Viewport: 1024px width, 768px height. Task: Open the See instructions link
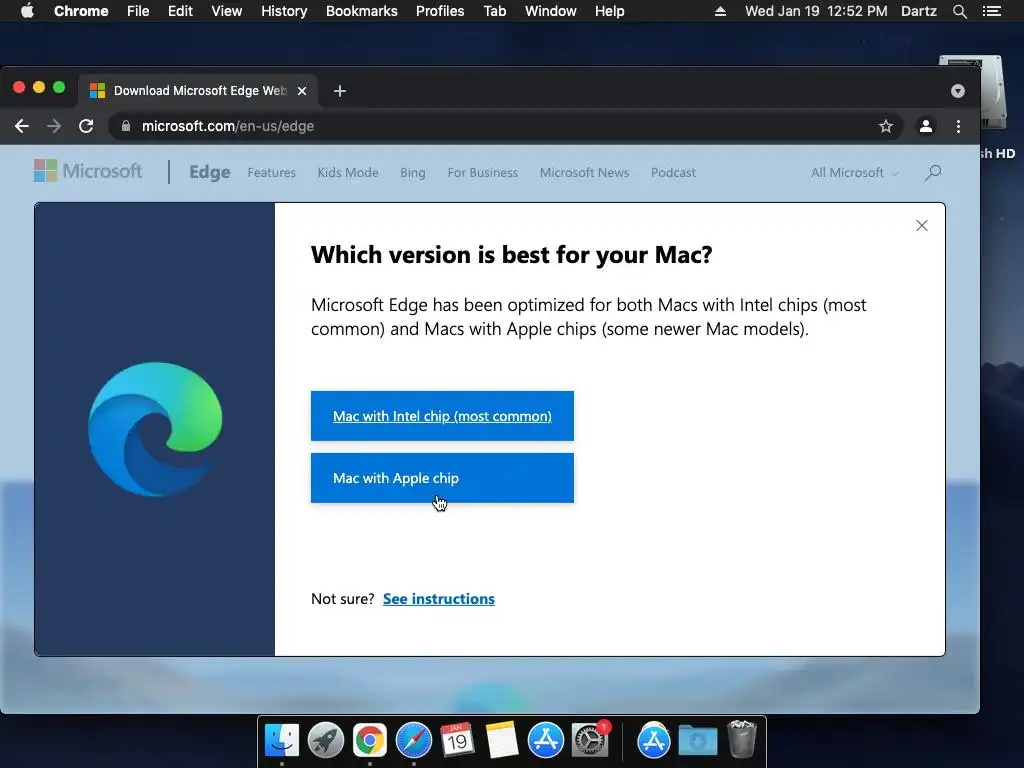(439, 599)
